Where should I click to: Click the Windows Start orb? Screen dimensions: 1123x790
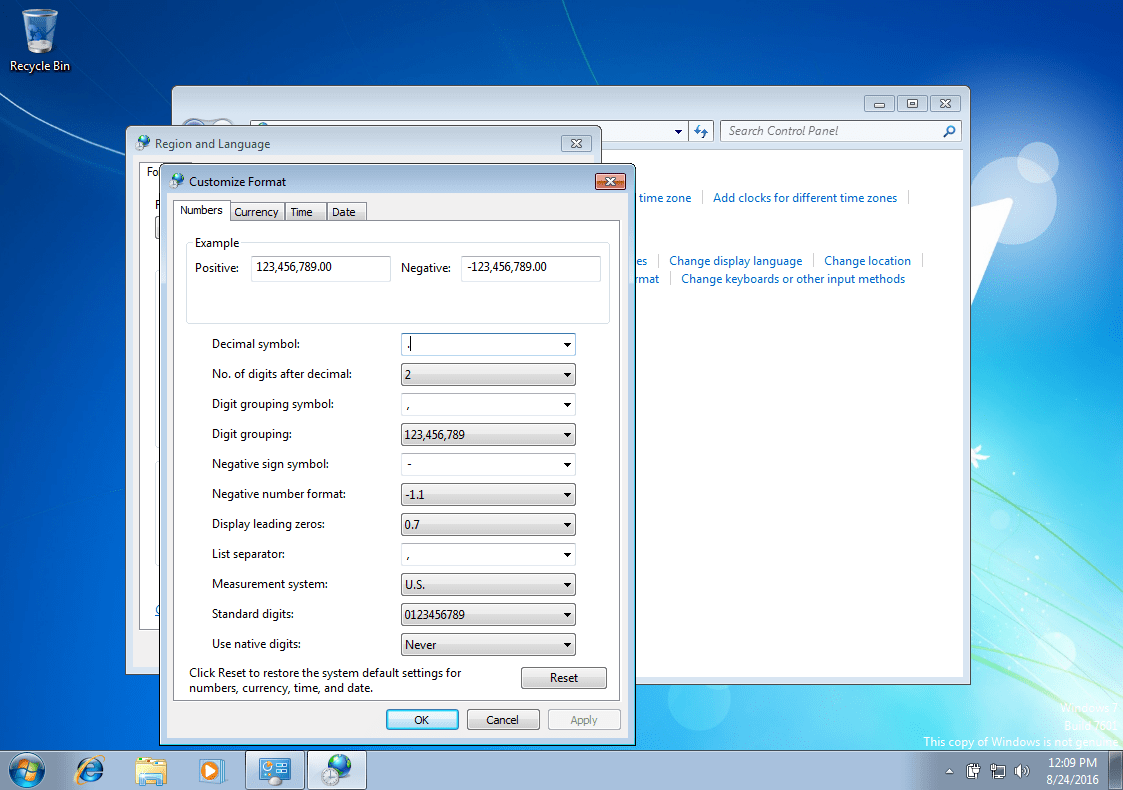click(x=26, y=771)
